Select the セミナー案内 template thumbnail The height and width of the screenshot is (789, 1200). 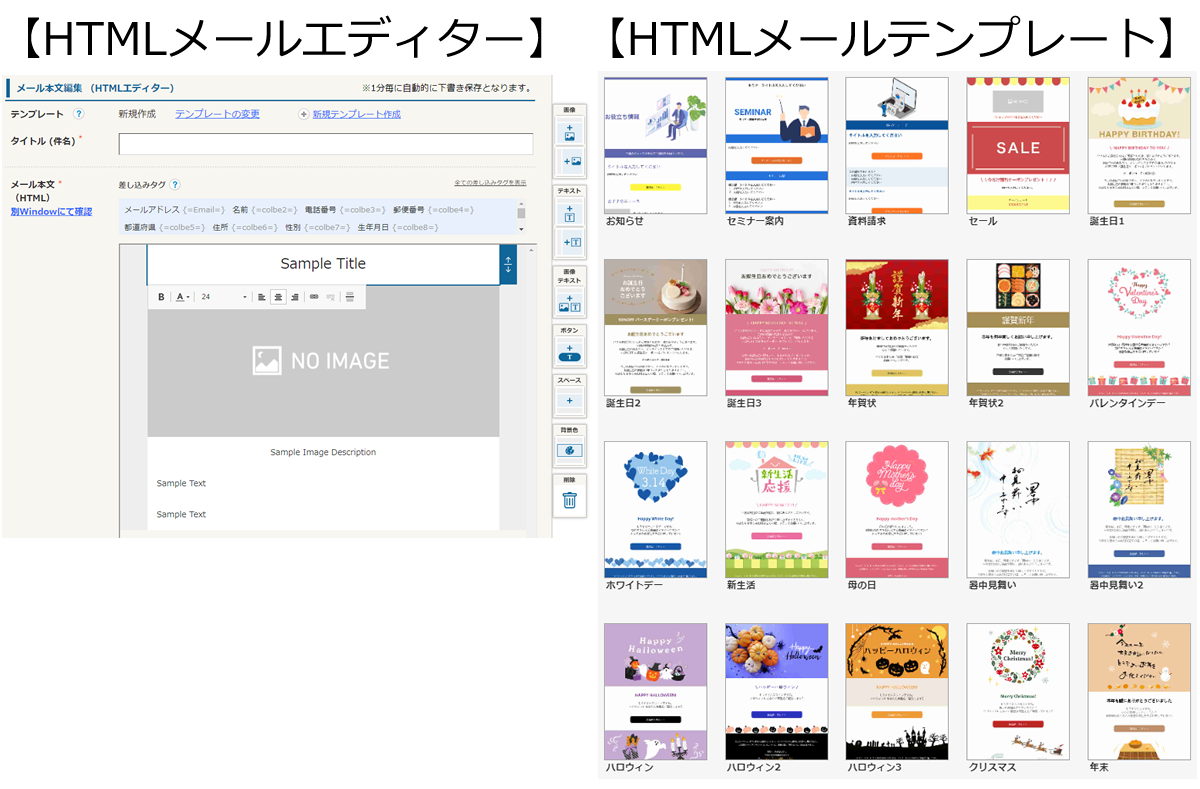pos(777,145)
